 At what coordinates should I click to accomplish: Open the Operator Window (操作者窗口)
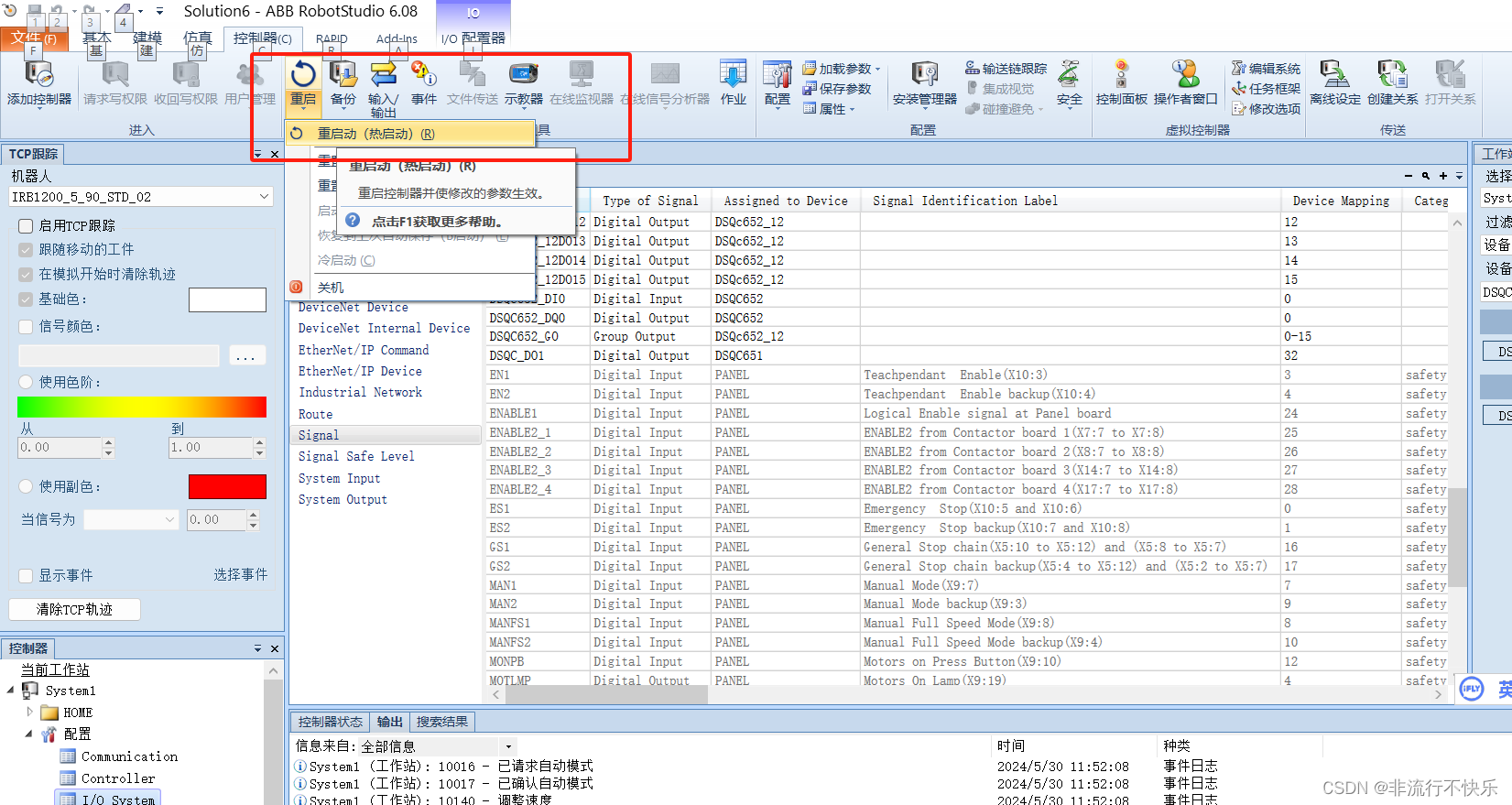[x=1186, y=83]
